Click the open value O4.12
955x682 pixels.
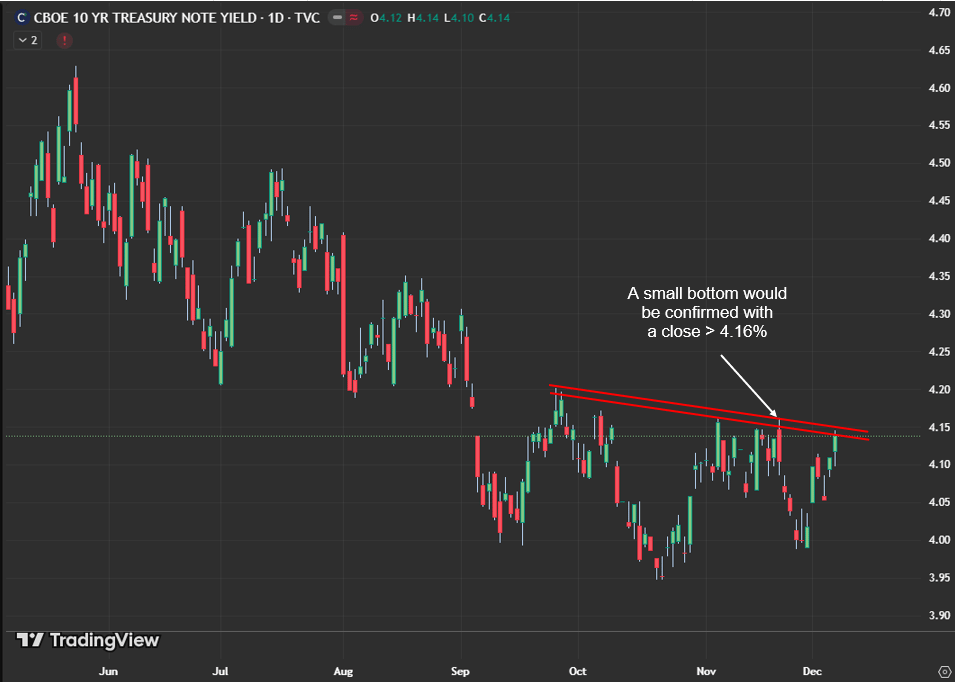tap(386, 18)
